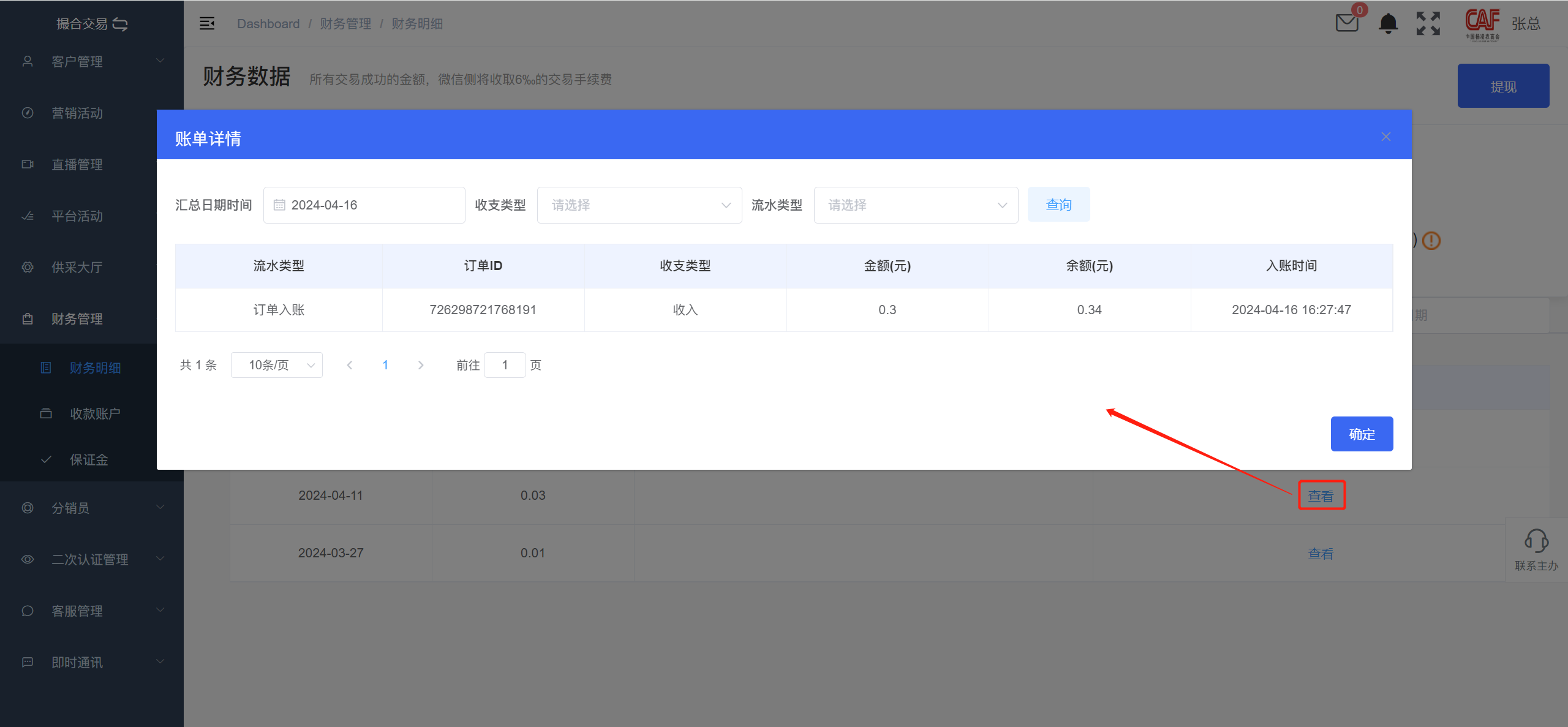Image resolution: width=1568 pixels, height=727 pixels.
Task: Open the notifications bell icon
Action: point(1388,23)
